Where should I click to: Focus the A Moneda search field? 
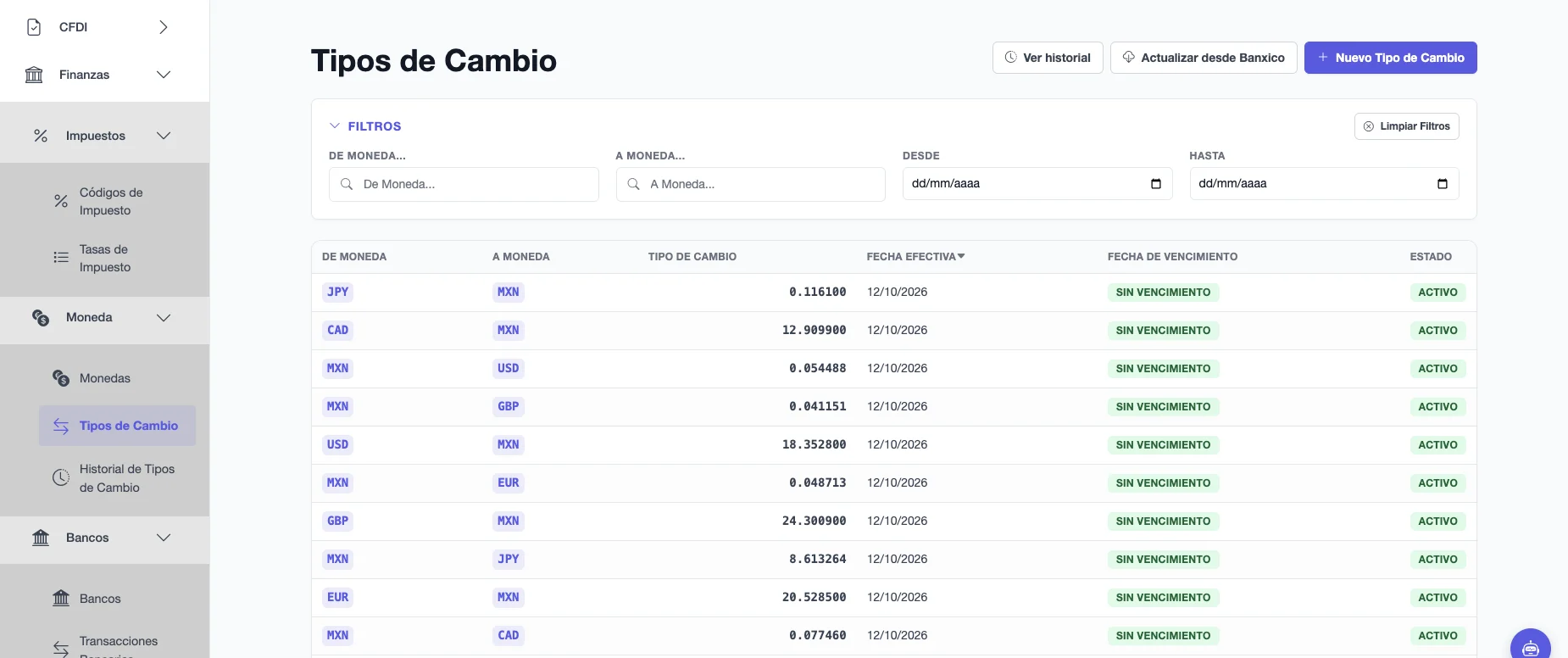click(x=751, y=184)
